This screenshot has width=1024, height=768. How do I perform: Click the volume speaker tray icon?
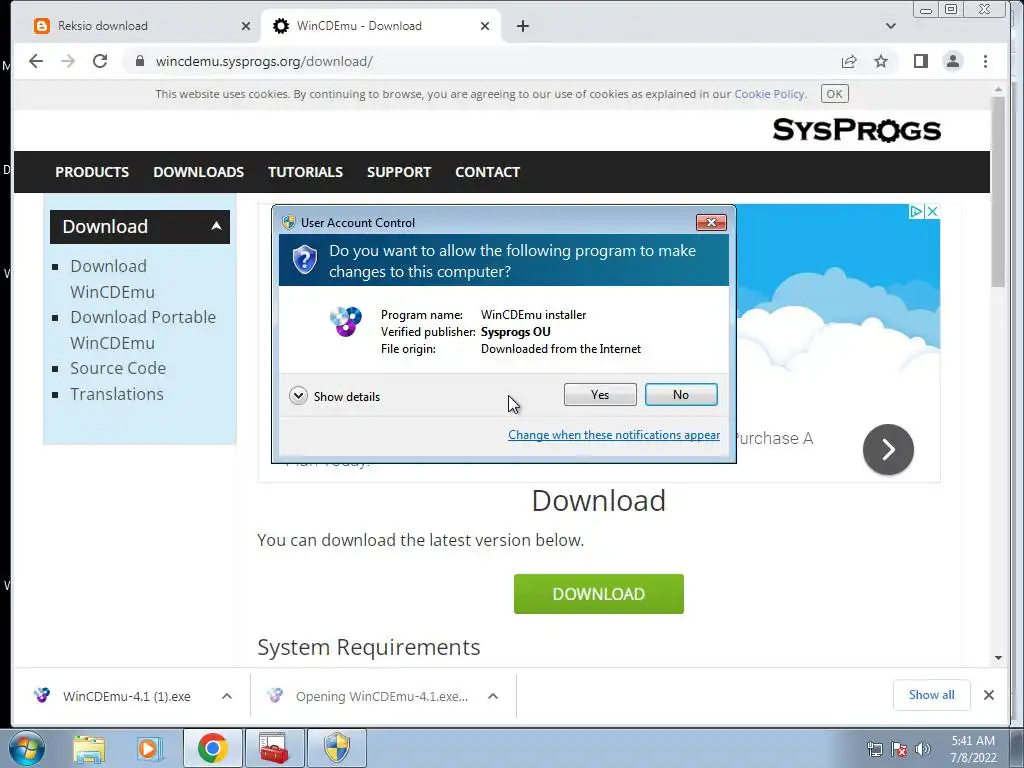[x=922, y=749]
